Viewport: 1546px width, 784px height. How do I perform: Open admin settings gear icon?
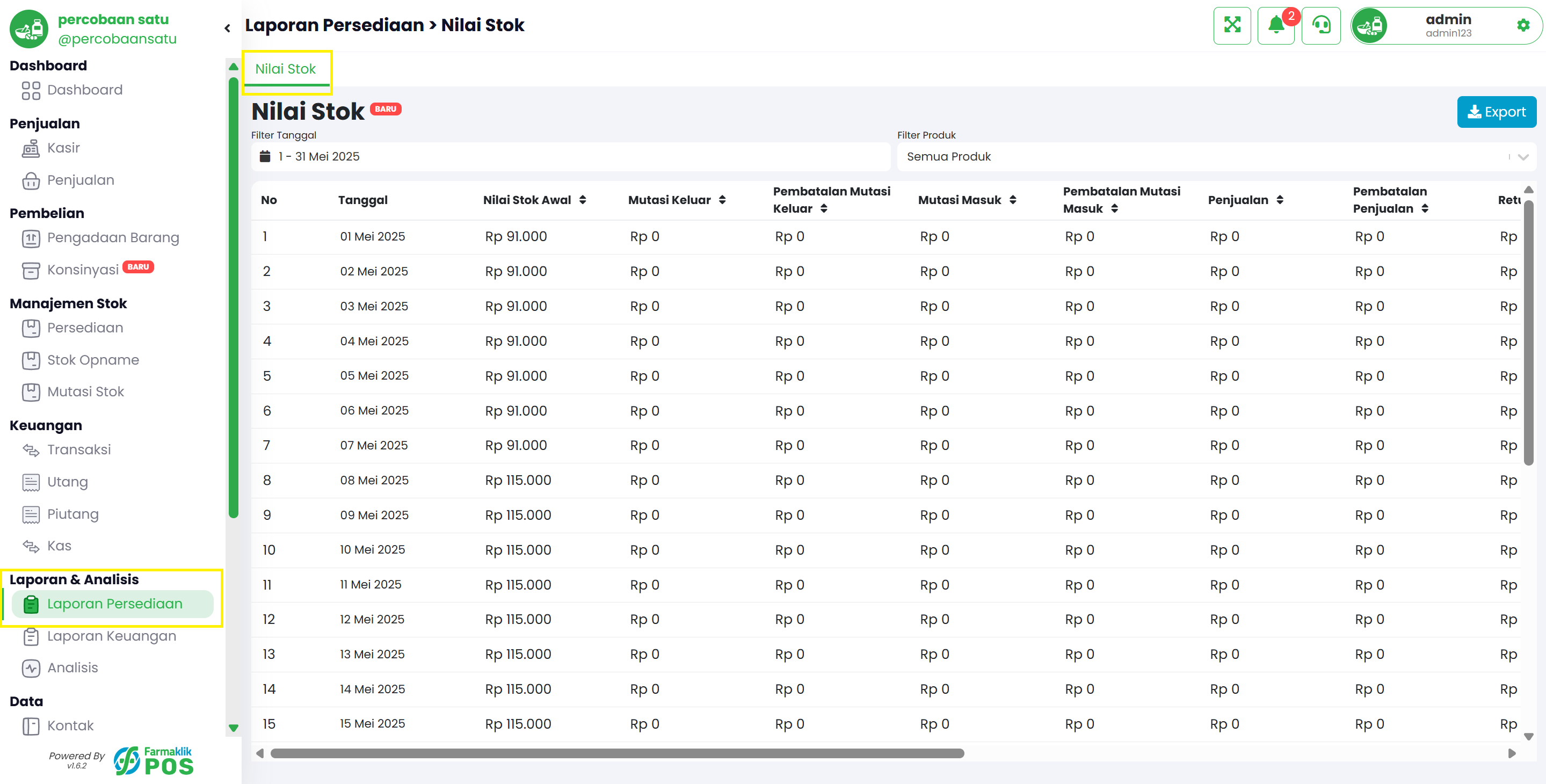[x=1522, y=25]
